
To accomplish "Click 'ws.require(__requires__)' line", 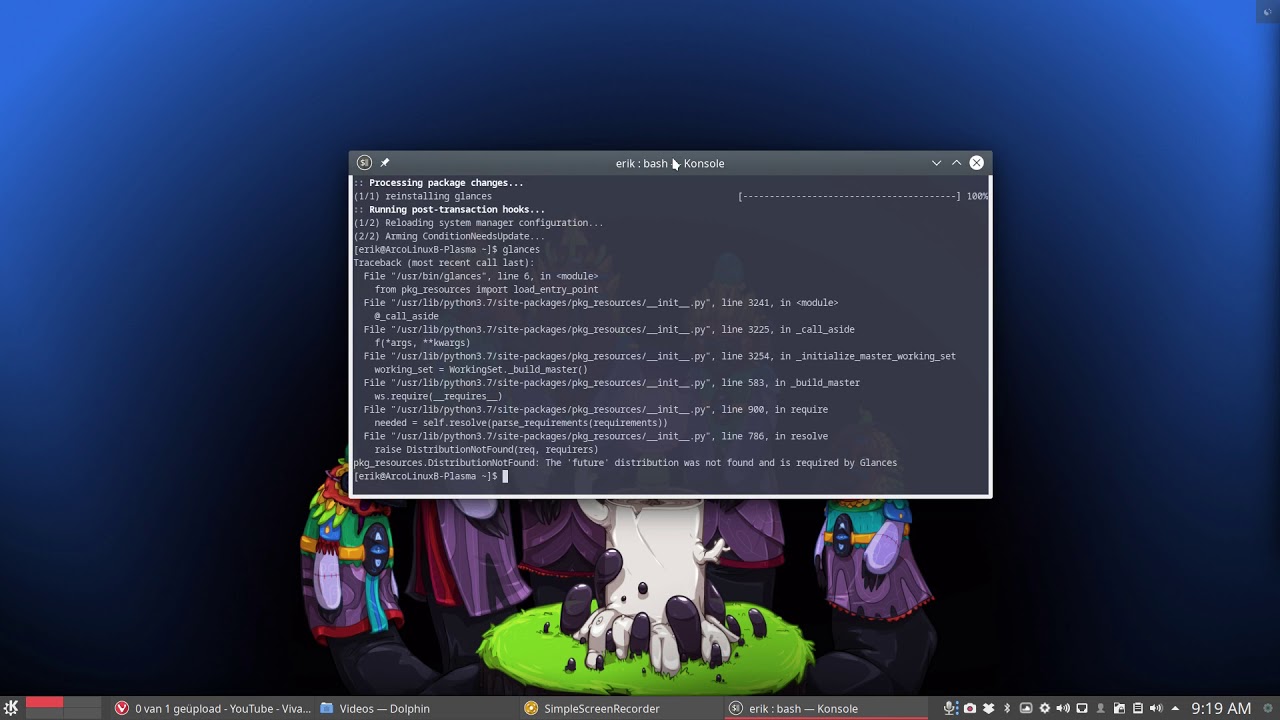I will [x=438, y=396].
